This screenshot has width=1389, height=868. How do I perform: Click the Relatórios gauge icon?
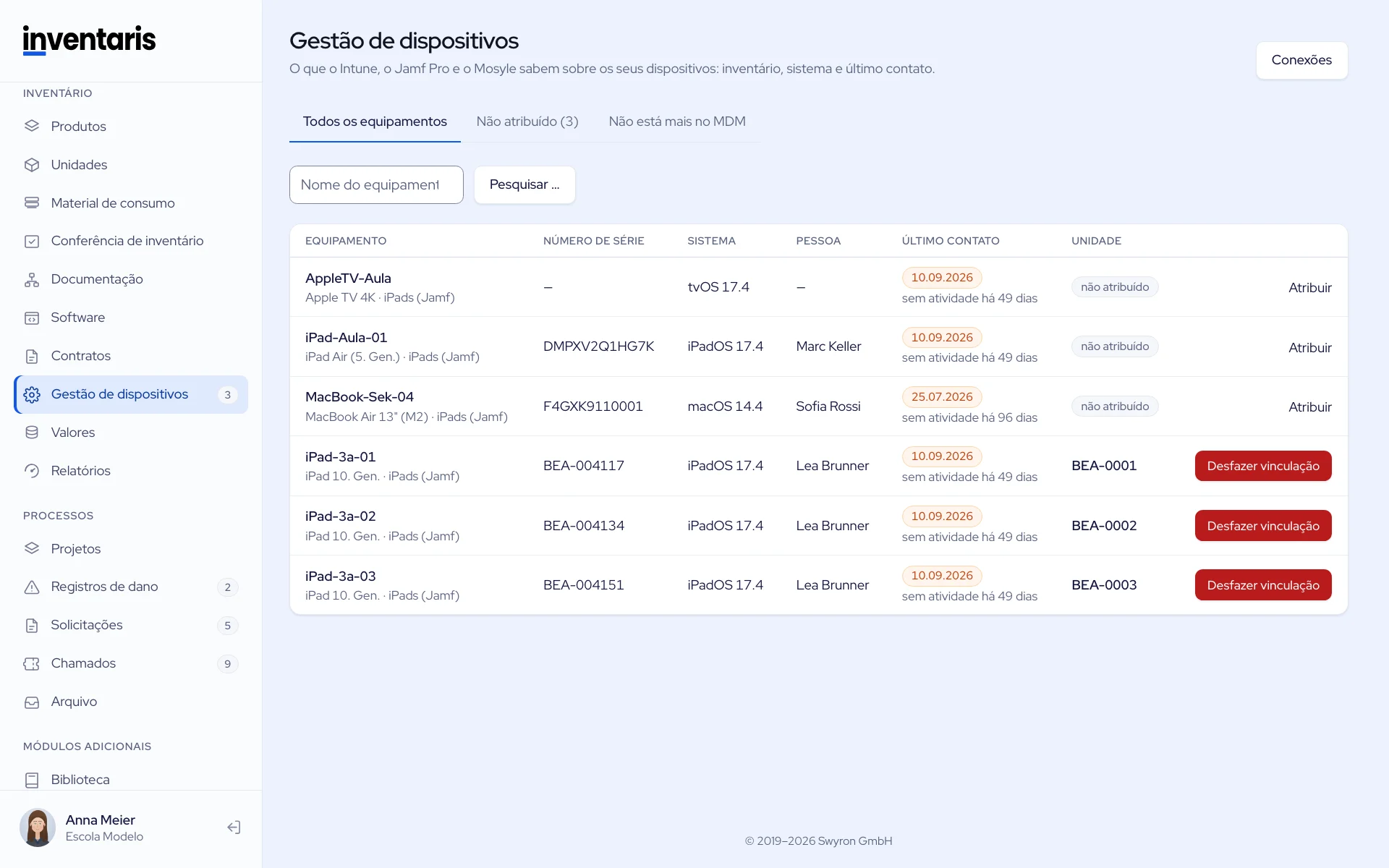pyautogui.click(x=32, y=471)
